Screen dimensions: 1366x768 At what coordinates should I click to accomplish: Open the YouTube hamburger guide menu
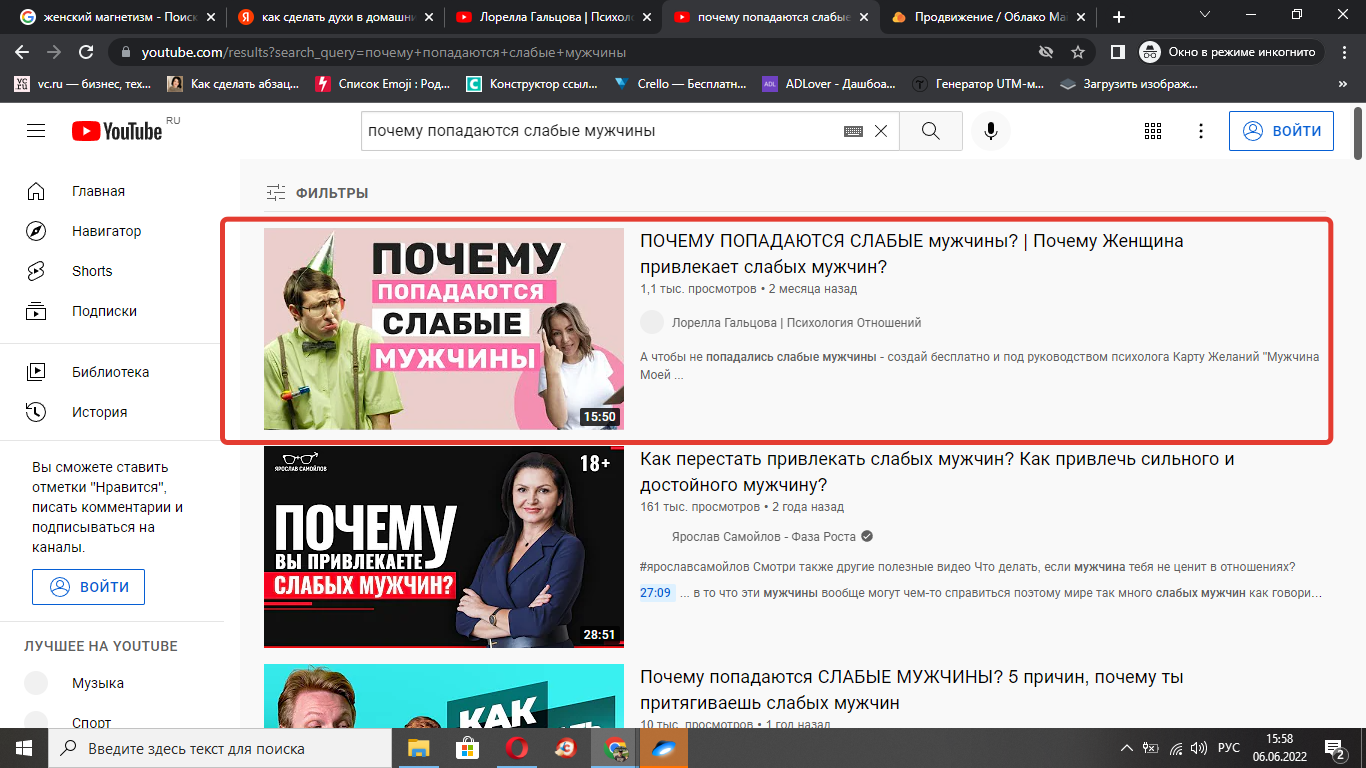(36, 131)
